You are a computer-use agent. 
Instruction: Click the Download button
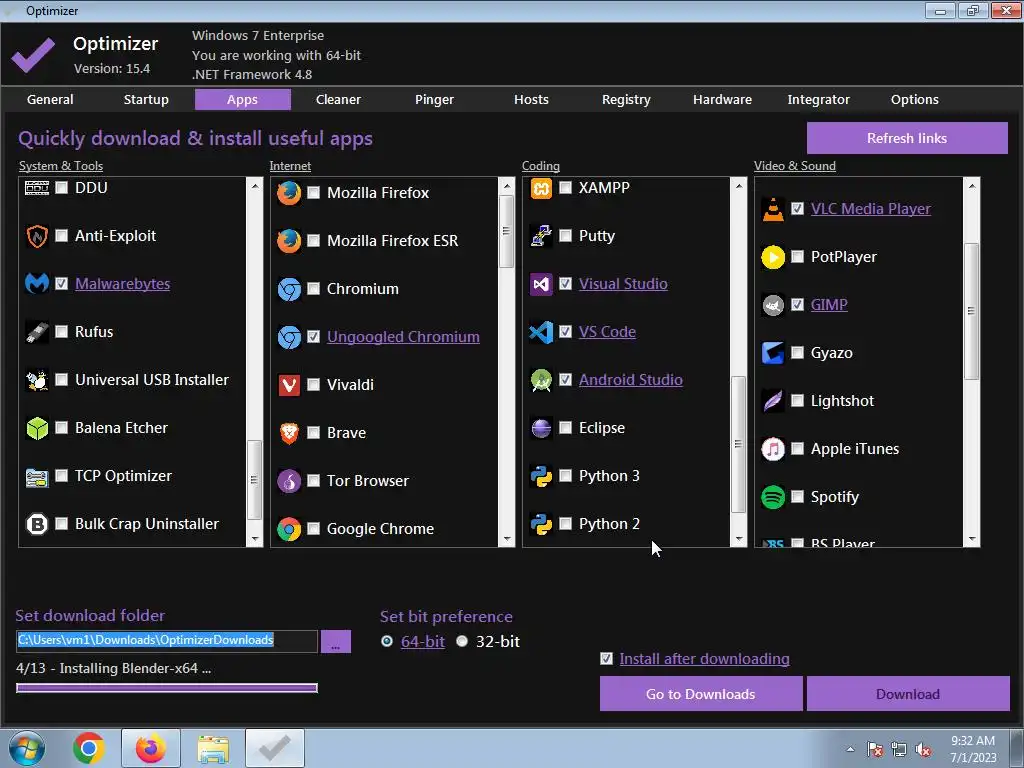click(x=908, y=694)
